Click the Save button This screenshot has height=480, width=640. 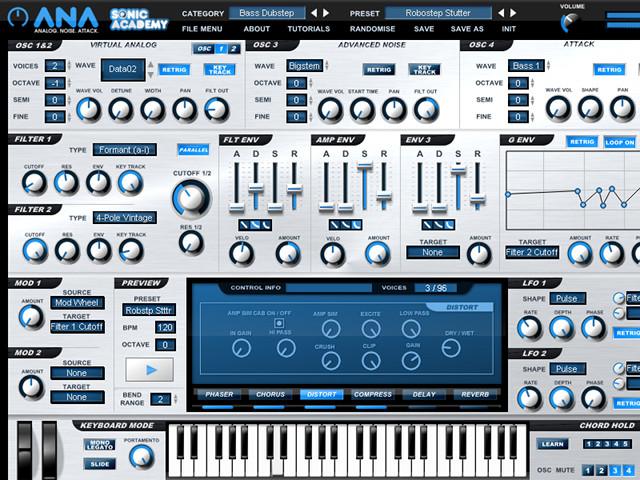coord(424,29)
